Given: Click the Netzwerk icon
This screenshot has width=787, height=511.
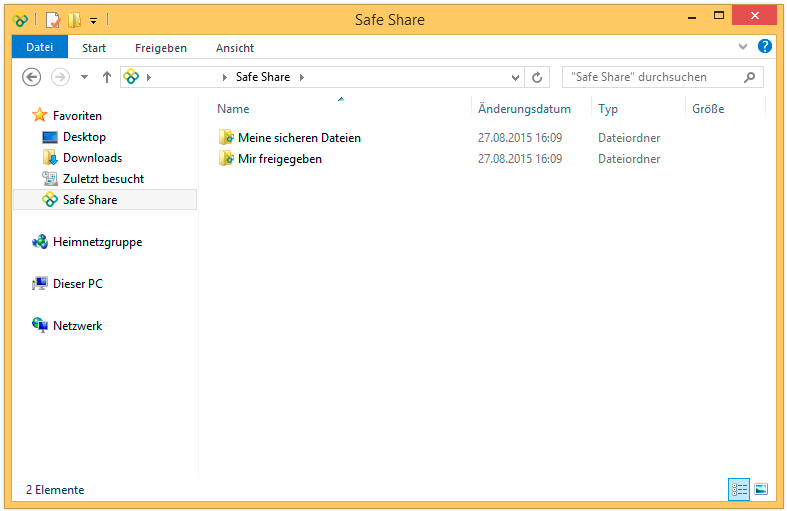Looking at the screenshot, I should tap(40, 325).
